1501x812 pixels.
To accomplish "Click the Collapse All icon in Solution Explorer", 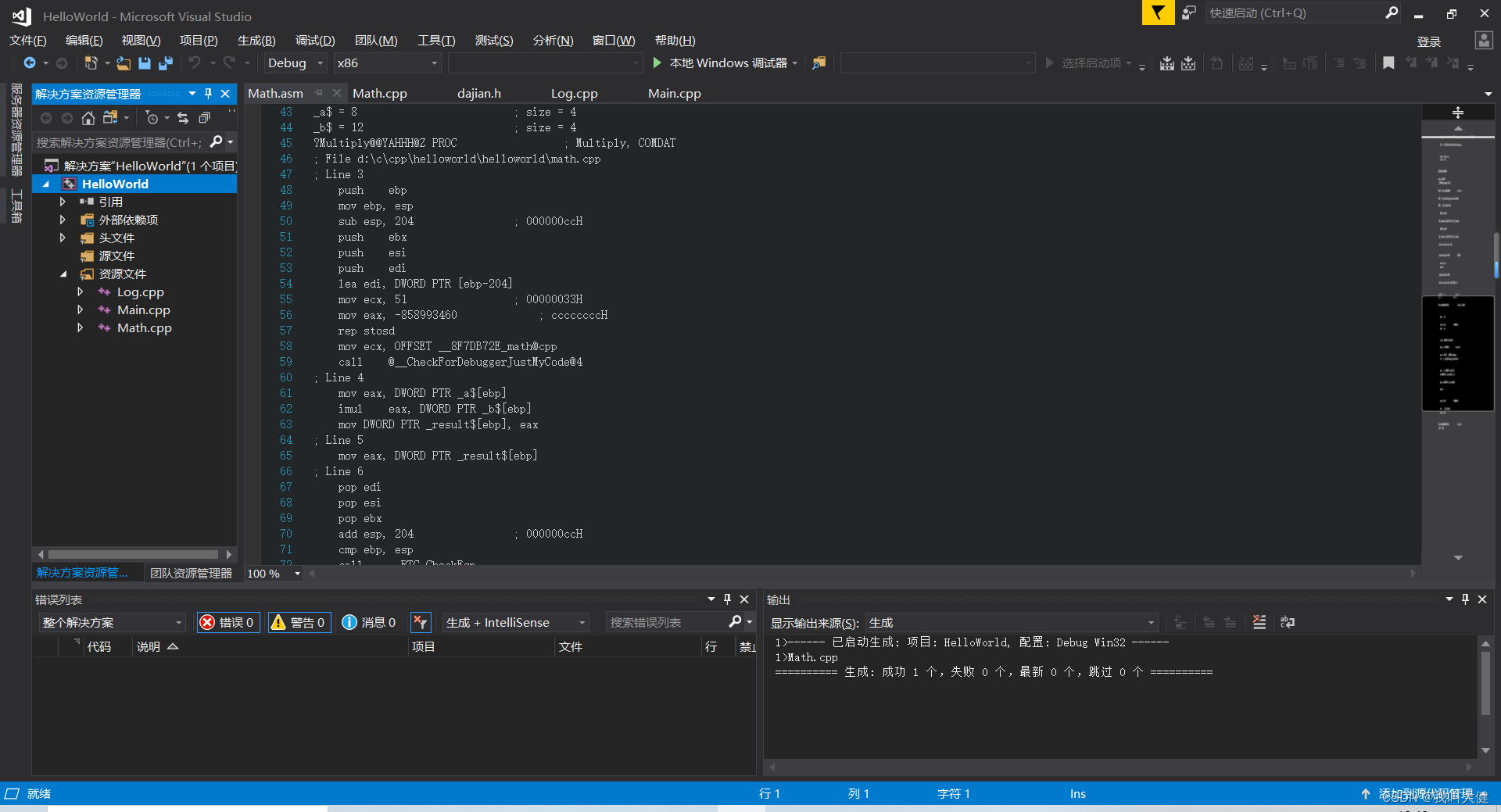I will point(204,118).
